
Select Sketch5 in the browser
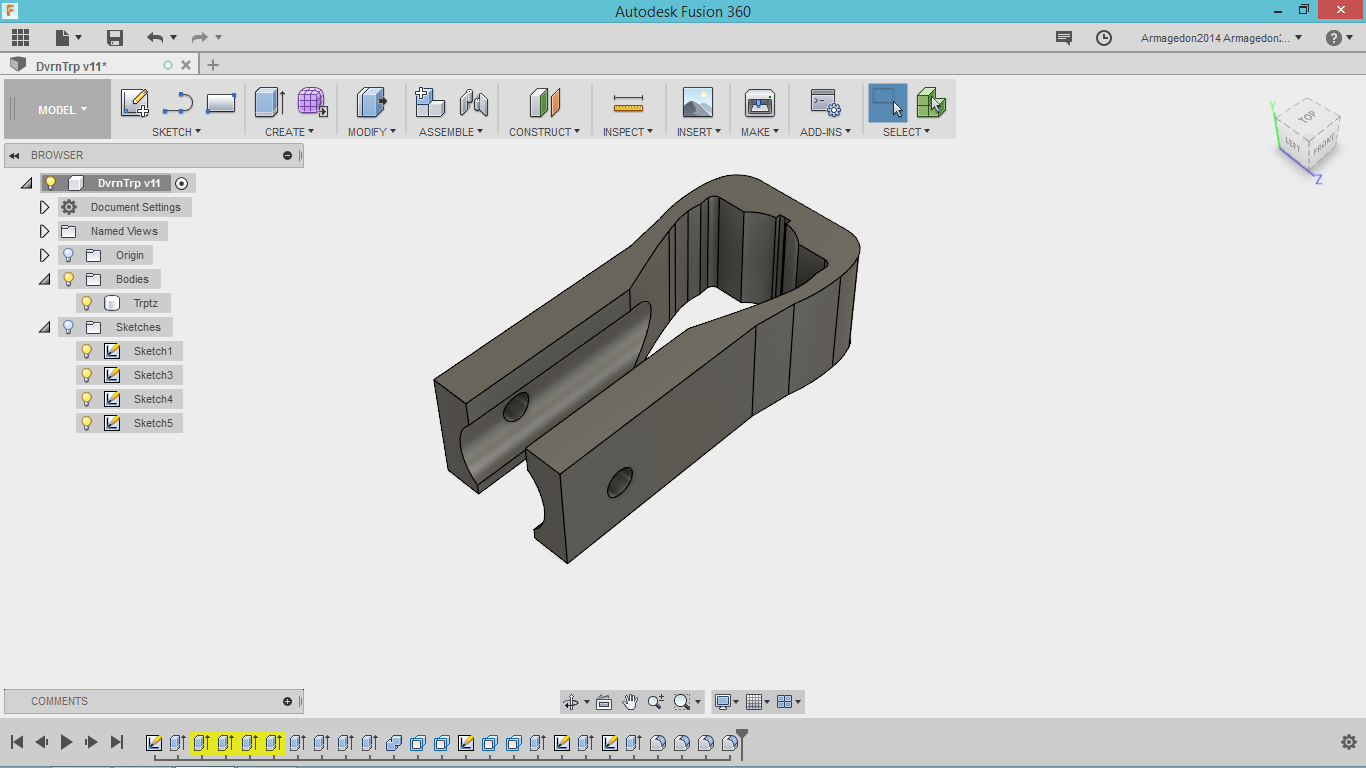coord(153,423)
